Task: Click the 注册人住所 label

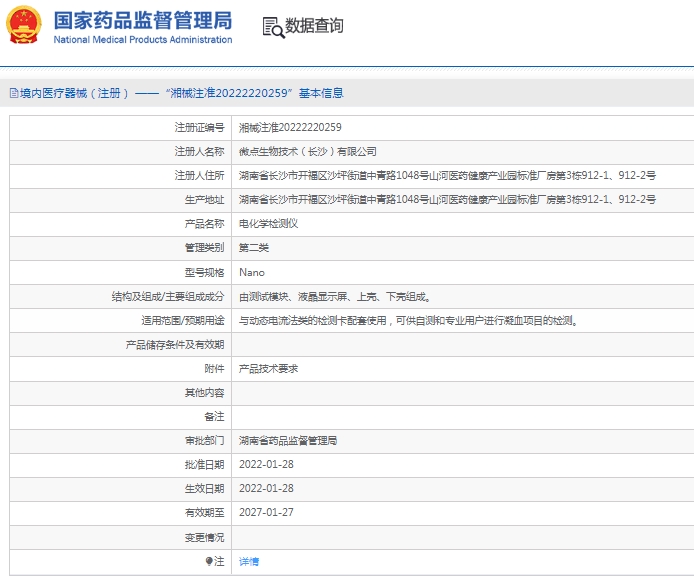Action: 199,176
